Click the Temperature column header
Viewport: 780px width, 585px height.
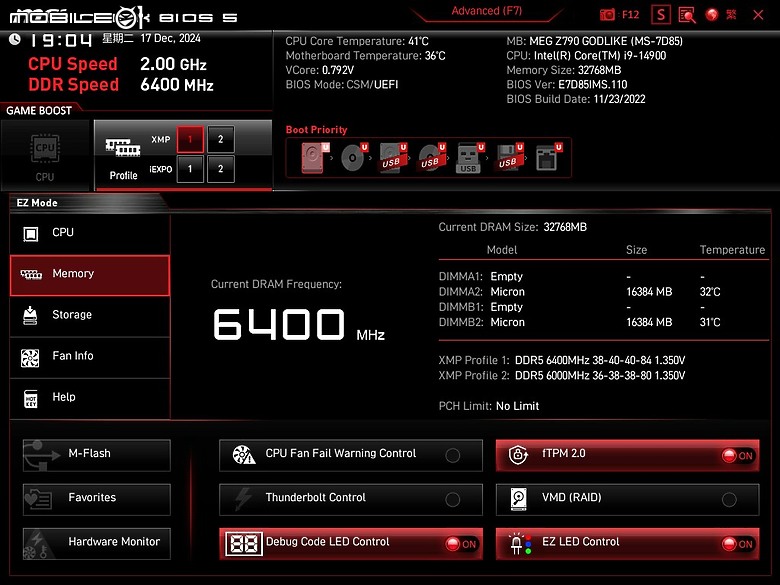click(732, 250)
